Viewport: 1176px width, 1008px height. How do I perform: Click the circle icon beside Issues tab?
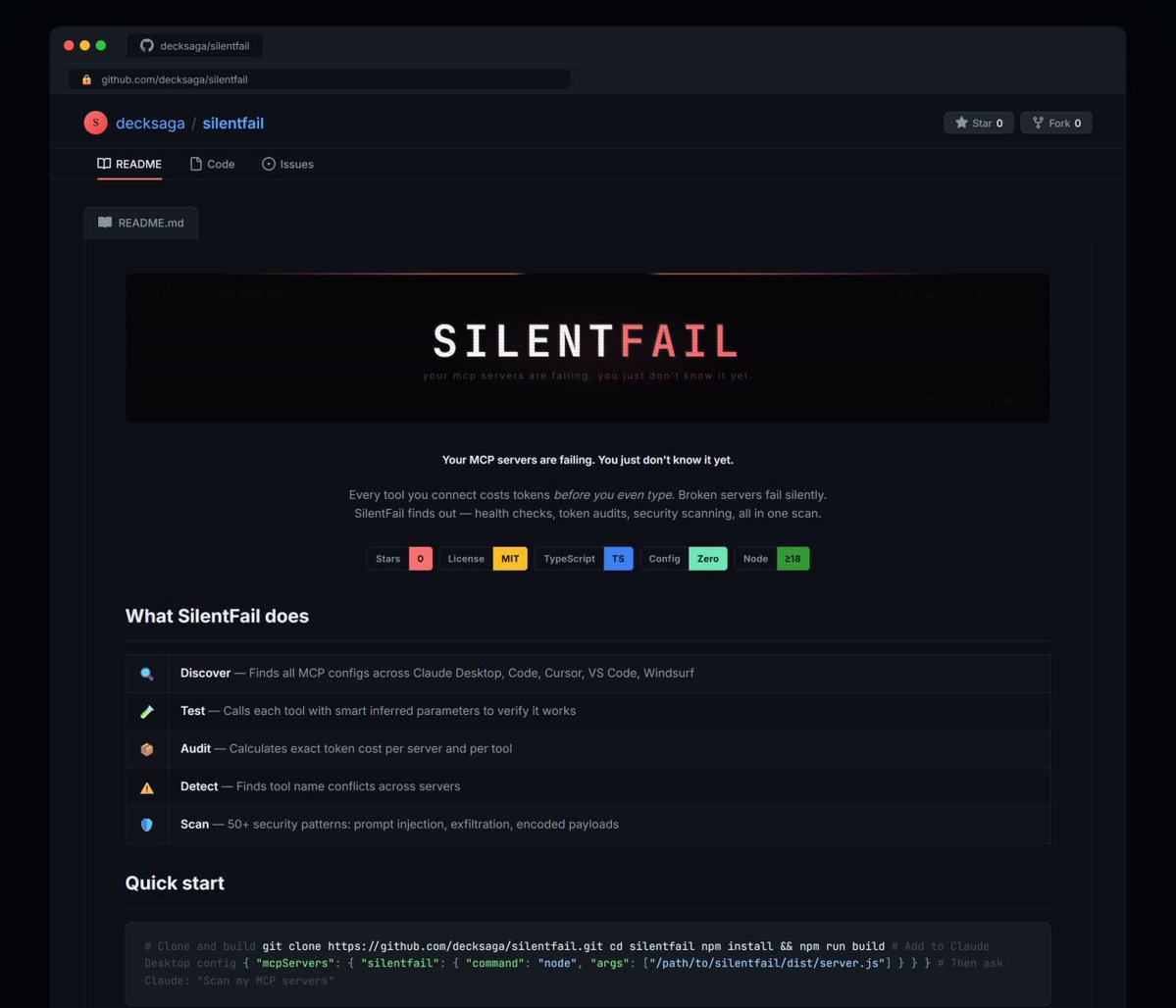pyautogui.click(x=269, y=164)
